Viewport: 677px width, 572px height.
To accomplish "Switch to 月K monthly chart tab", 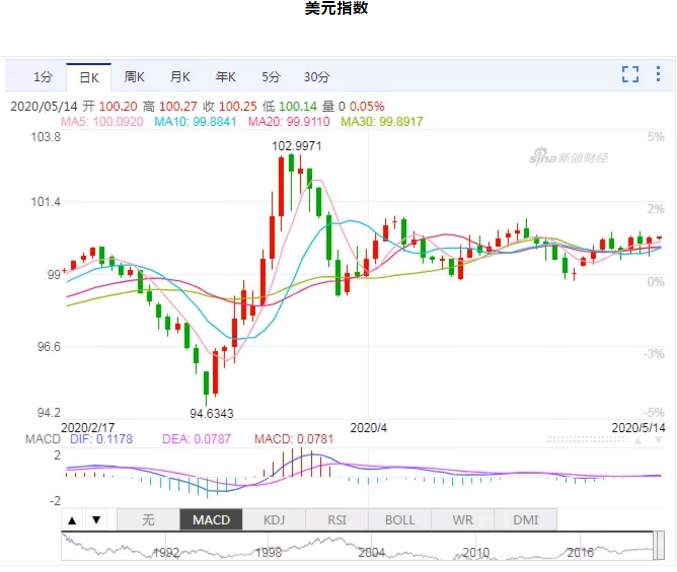I will 180,77.
